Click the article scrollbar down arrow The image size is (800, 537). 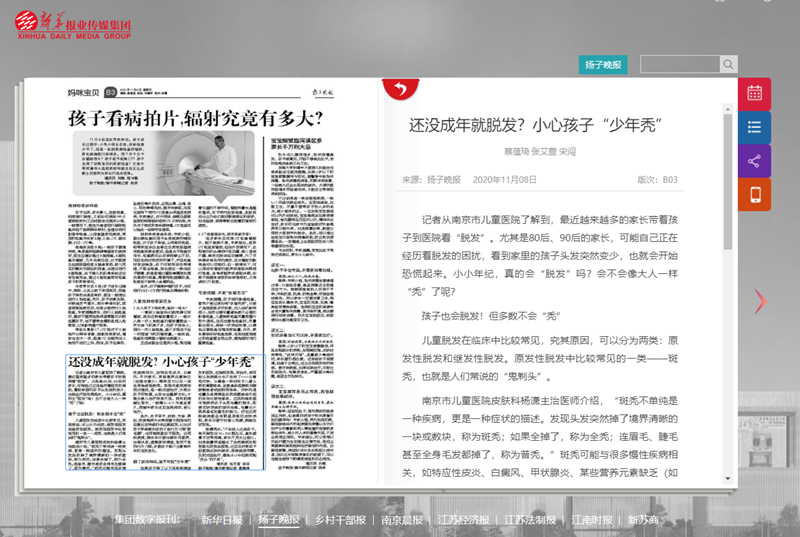pos(728,478)
